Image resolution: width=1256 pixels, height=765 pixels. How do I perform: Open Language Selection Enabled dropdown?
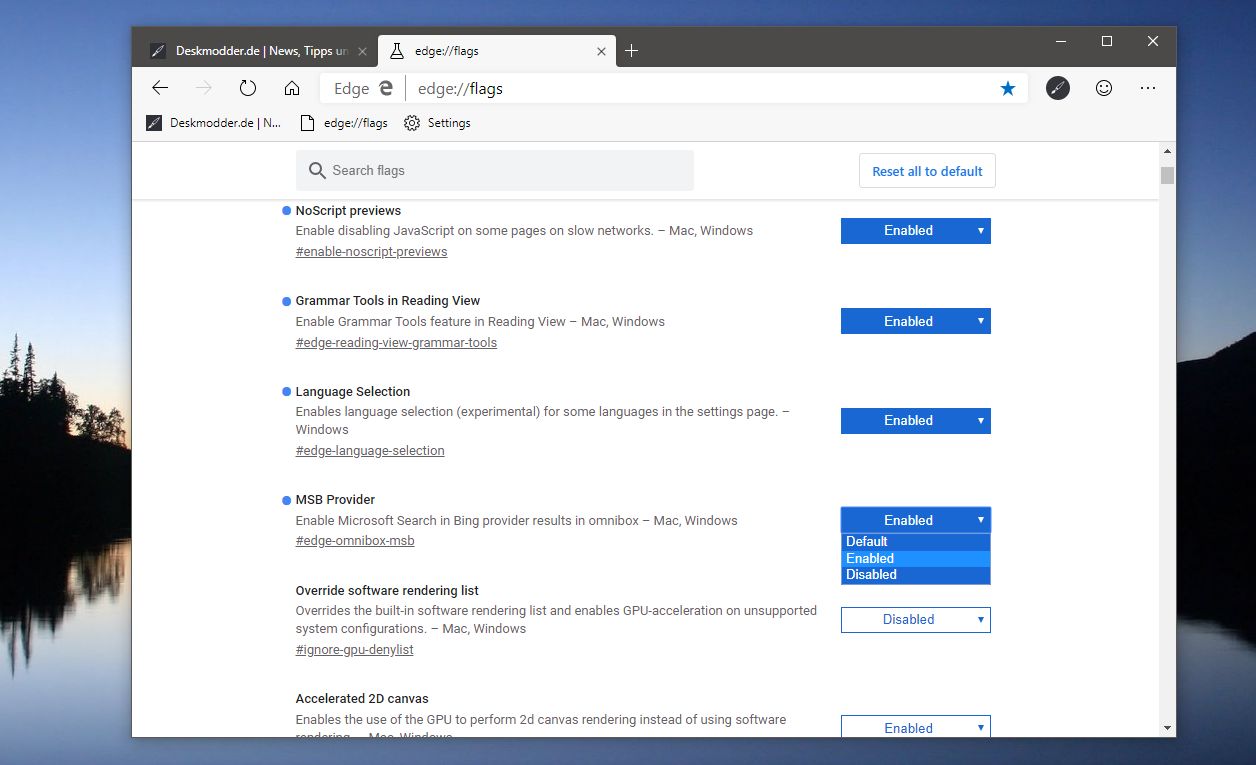coord(916,421)
